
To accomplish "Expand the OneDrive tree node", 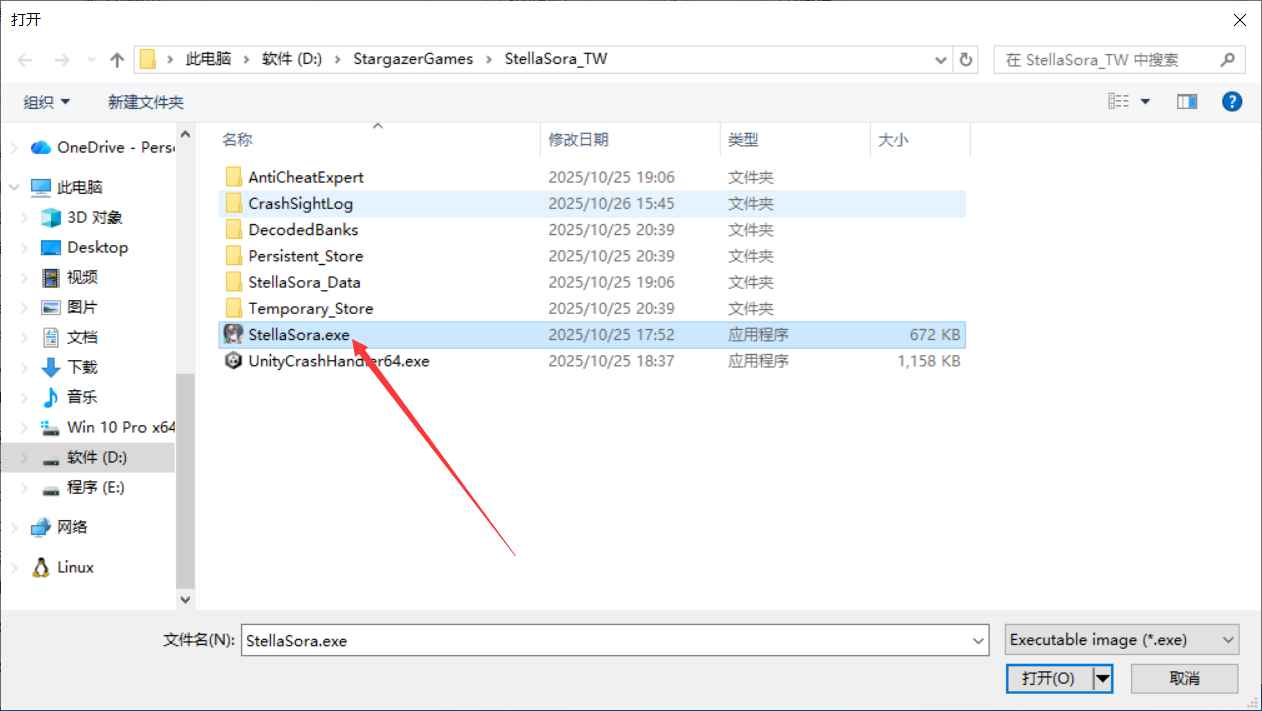I will [14, 148].
